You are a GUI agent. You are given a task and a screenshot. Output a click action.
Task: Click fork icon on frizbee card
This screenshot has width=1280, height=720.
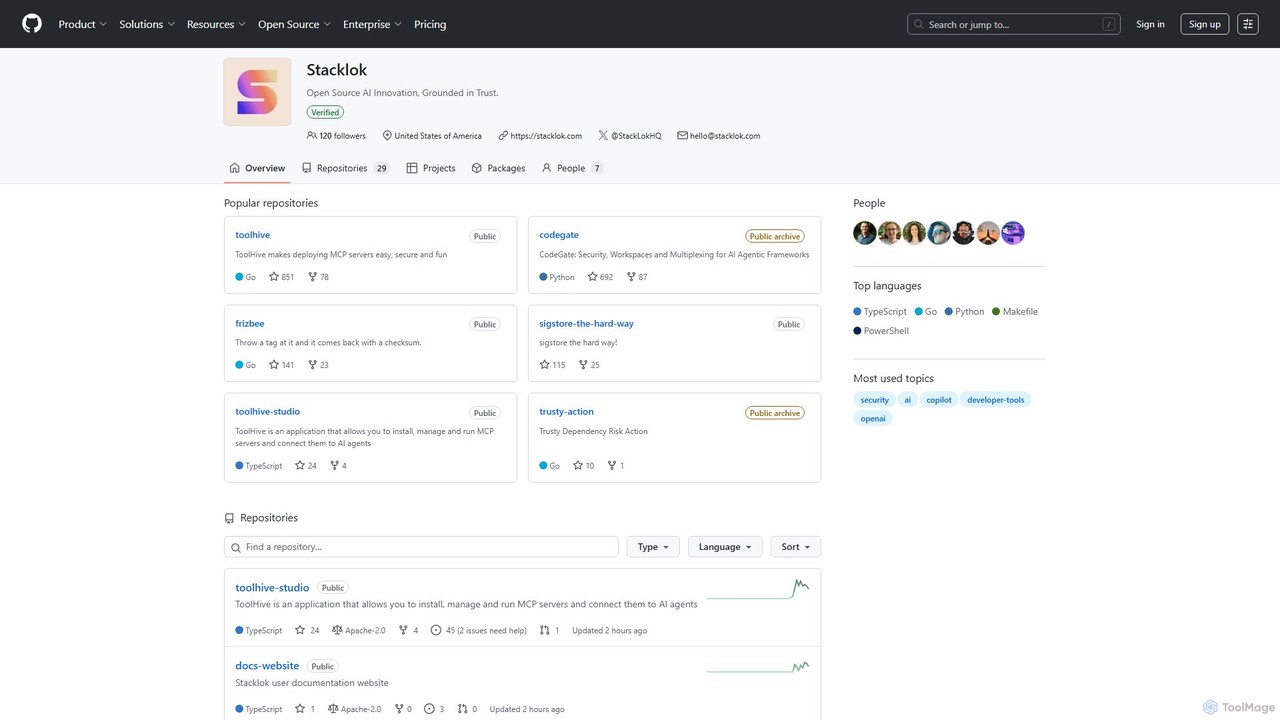(312, 365)
